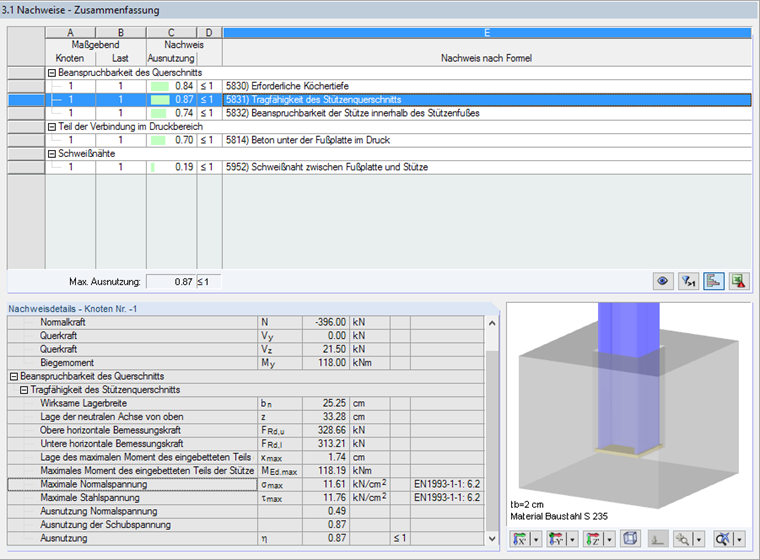The width and height of the screenshot is (760, 560).
Task: Collapse Tragfähigkeit des Stützenquerschnitts details node
Action: coord(24,390)
